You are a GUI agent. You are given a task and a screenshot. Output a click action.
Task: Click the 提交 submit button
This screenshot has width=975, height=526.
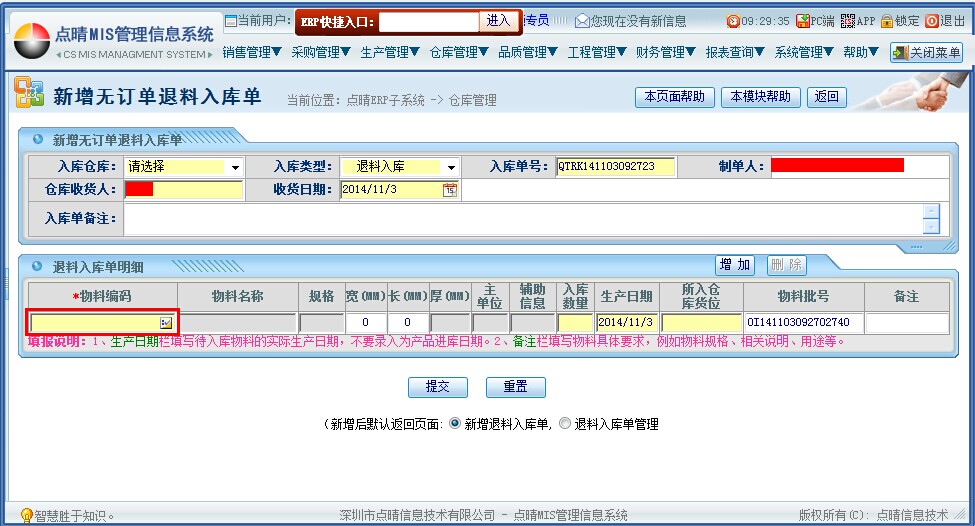[438, 387]
